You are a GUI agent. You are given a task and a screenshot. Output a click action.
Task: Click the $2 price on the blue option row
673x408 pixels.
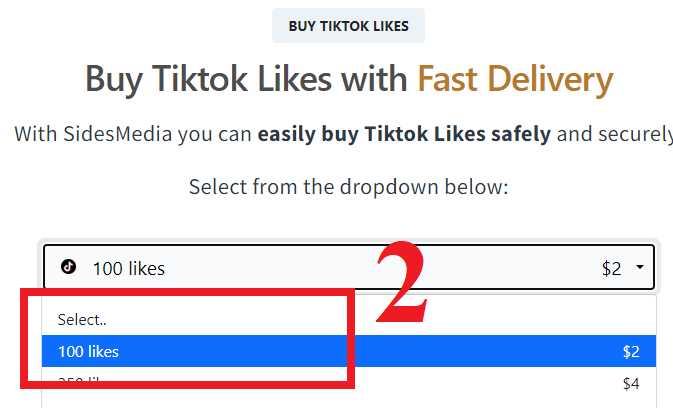click(631, 352)
